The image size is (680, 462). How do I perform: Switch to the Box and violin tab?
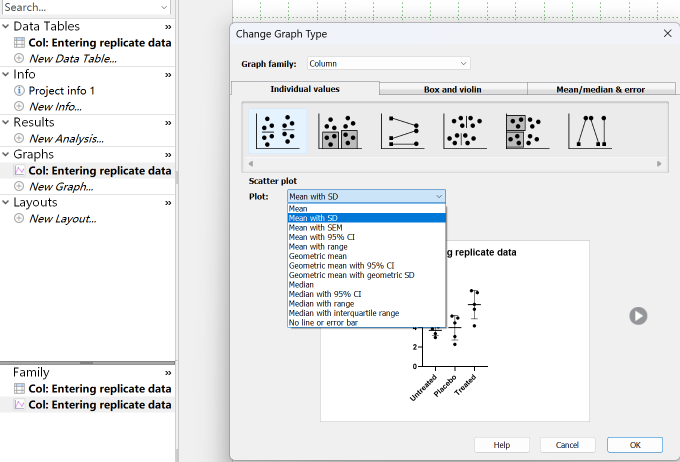pyautogui.click(x=453, y=89)
